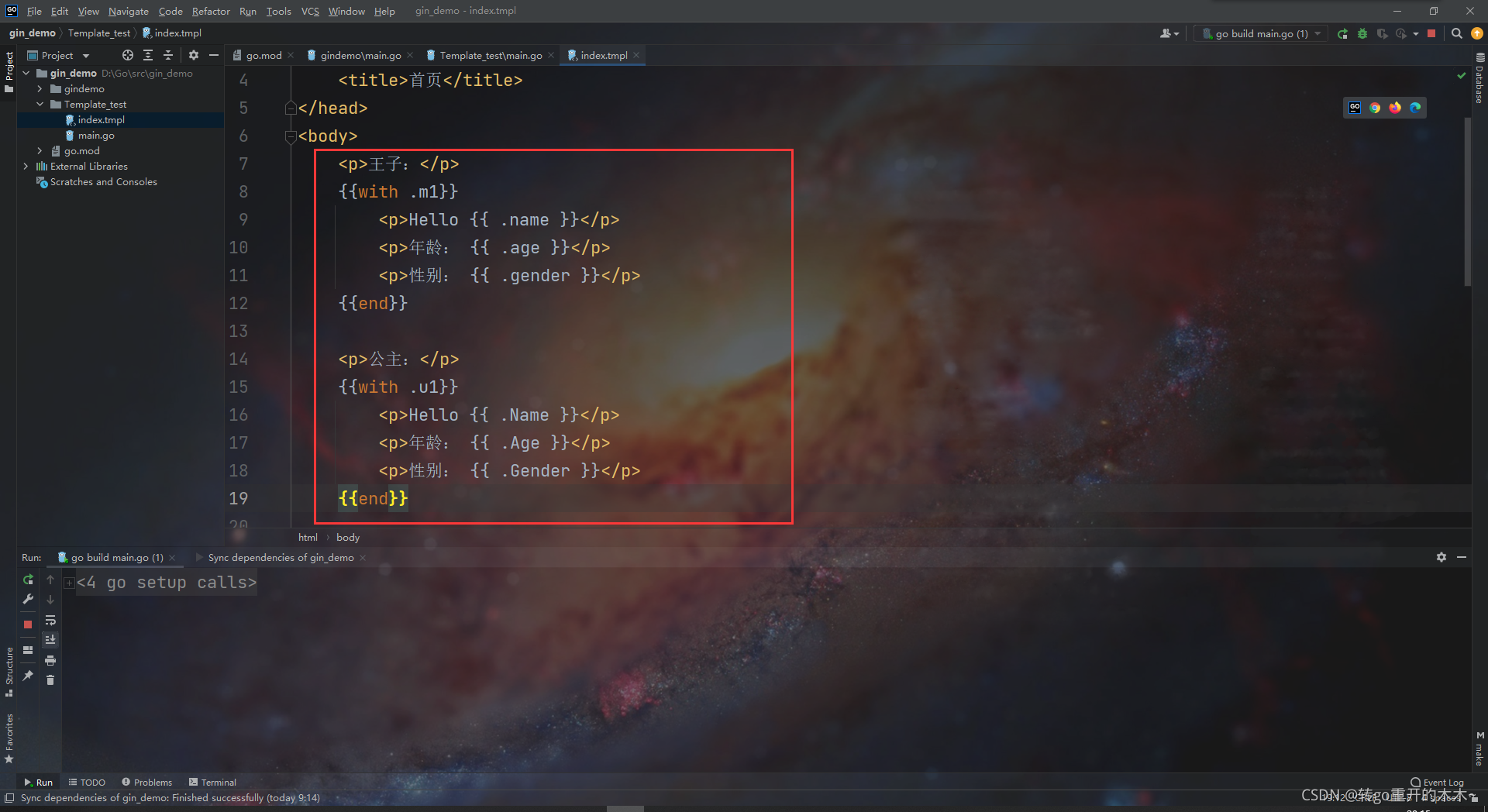
Task: Toggle scroll to end in Run console
Action: (50, 640)
